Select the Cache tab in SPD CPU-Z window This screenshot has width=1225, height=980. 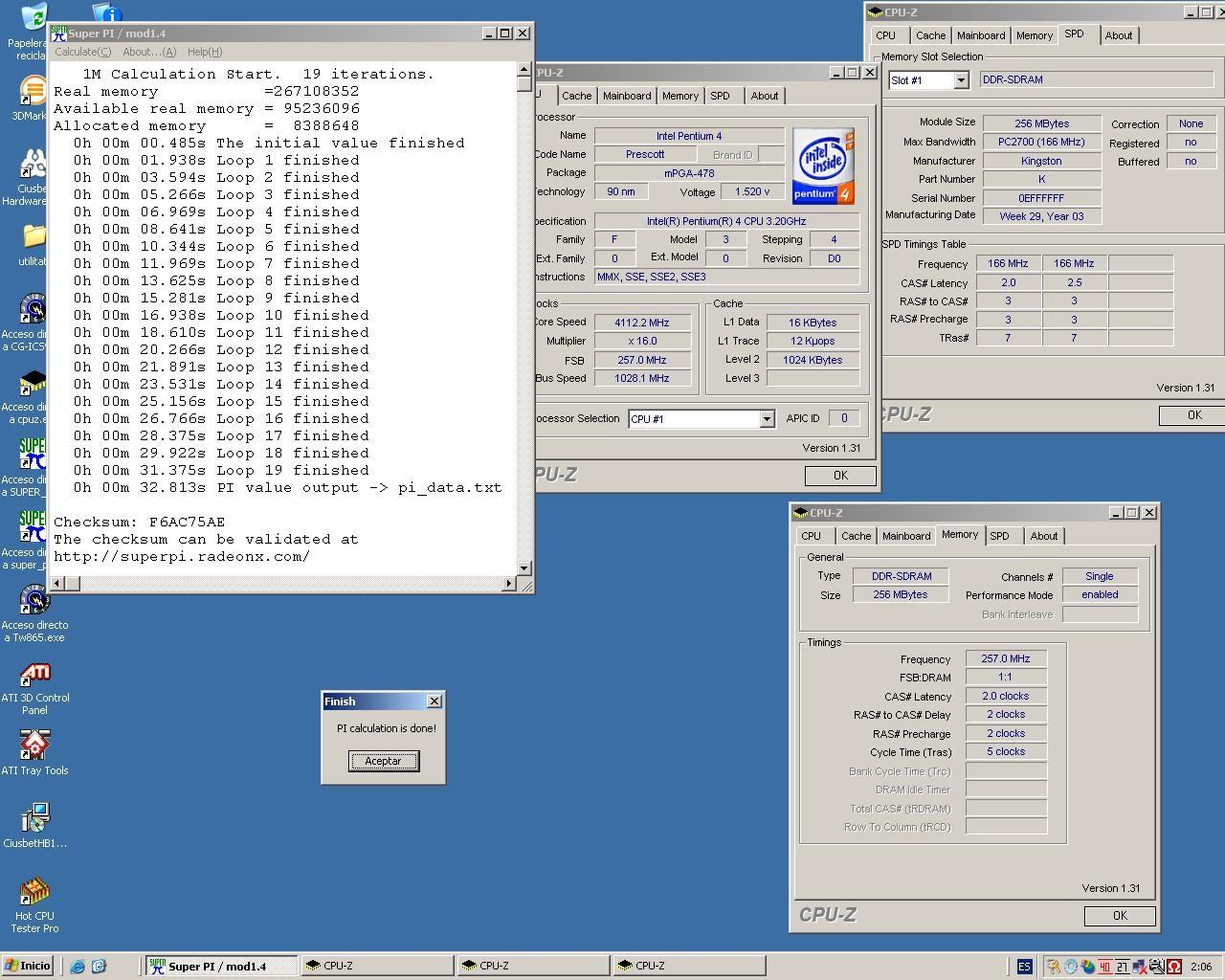(x=930, y=35)
